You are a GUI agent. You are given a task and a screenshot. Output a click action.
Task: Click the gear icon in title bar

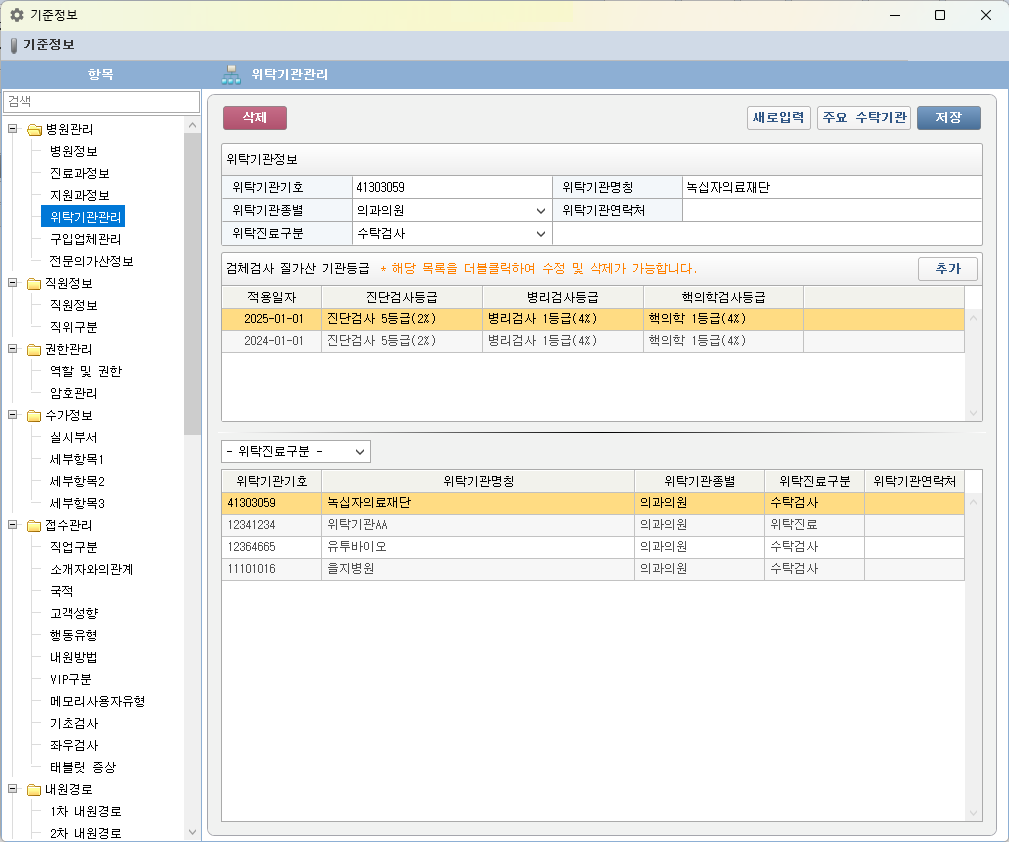(16, 15)
